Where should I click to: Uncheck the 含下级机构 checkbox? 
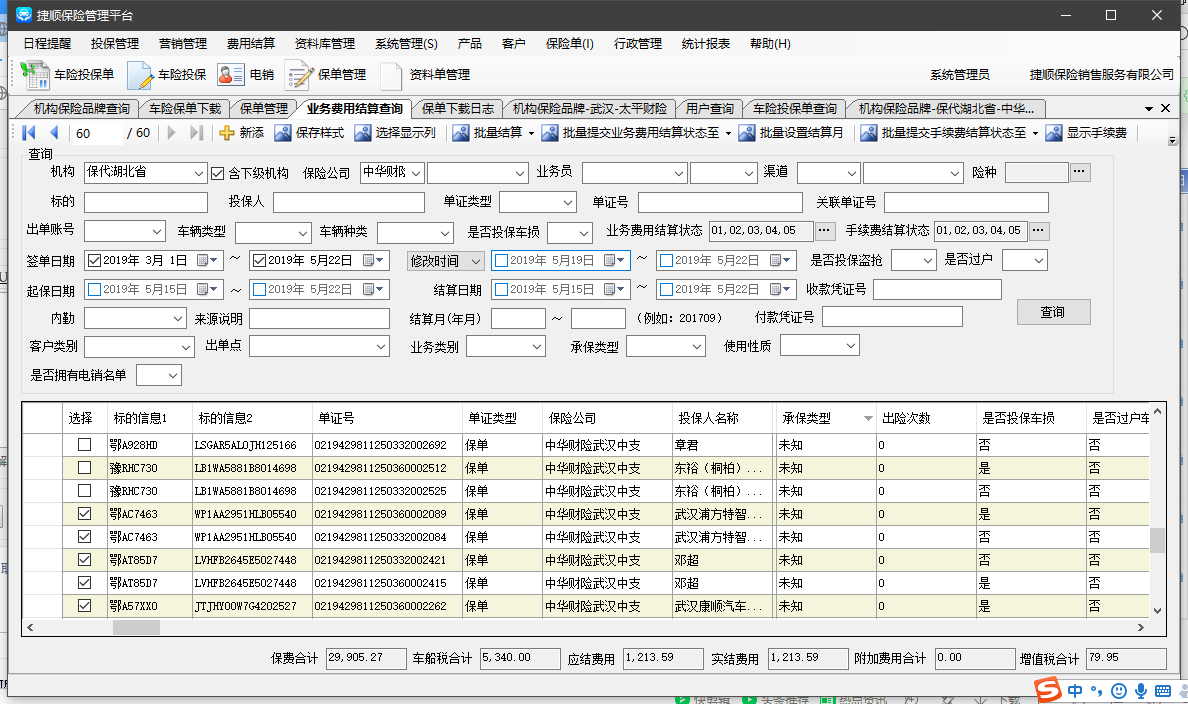tap(218, 173)
